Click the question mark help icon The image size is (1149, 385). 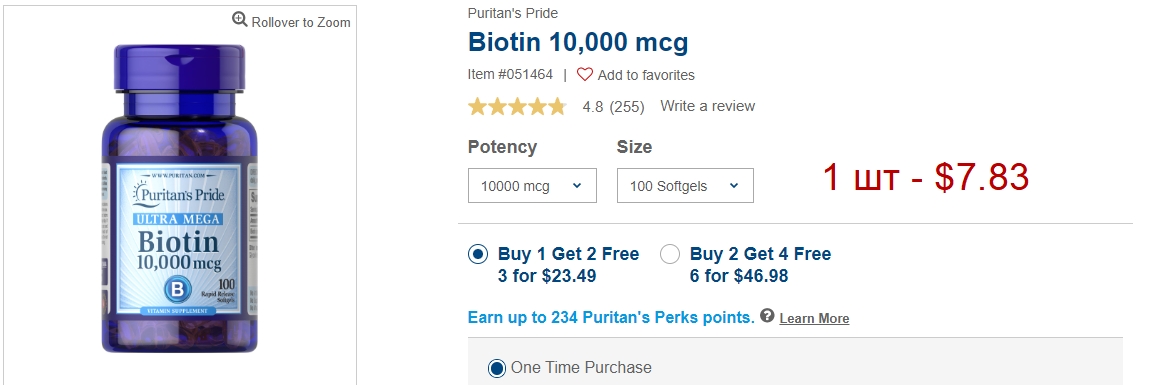coord(767,316)
